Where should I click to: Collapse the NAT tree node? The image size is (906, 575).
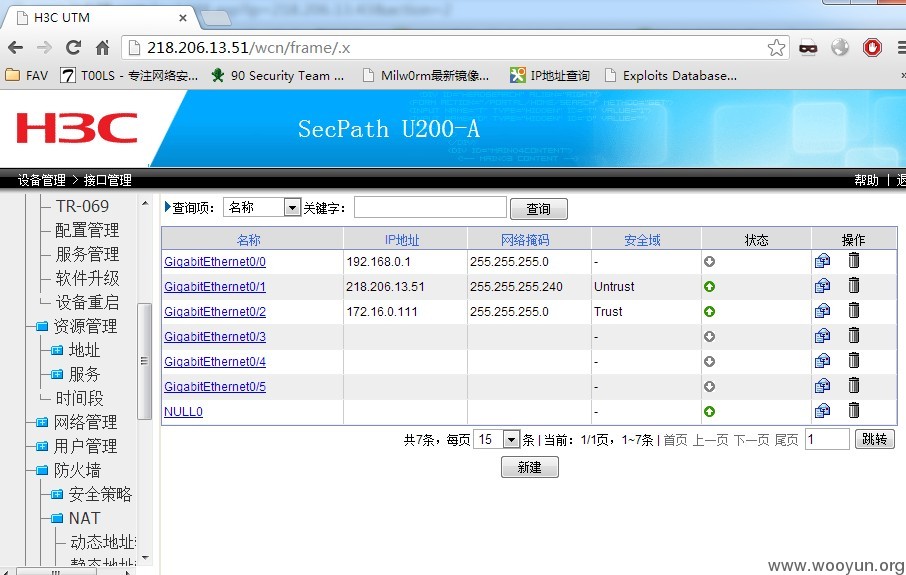(57, 518)
